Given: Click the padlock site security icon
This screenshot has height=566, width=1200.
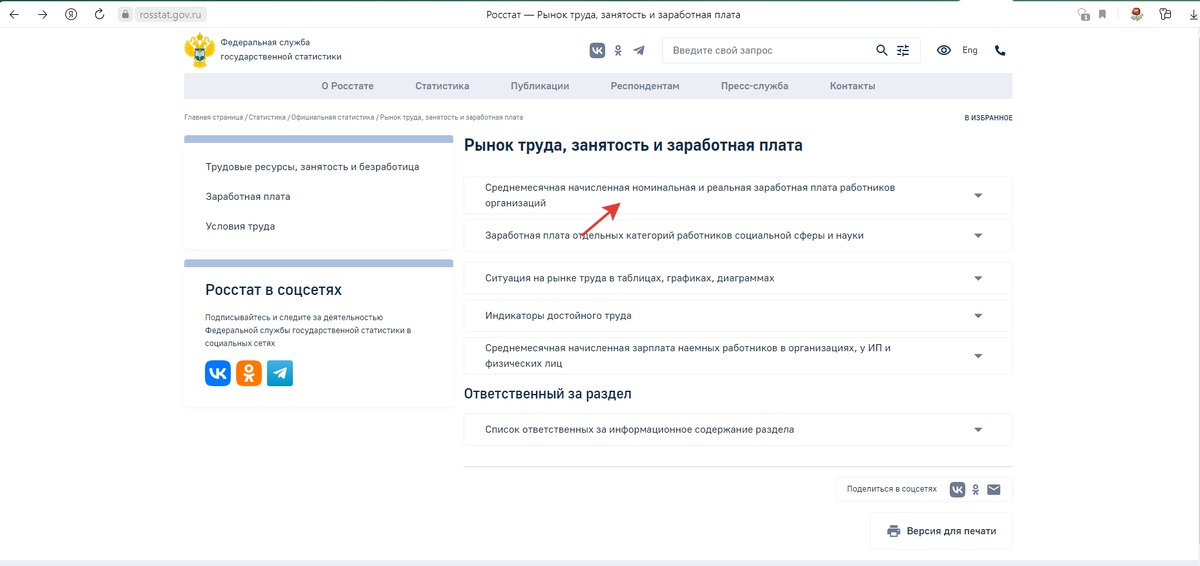Looking at the screenshot, I should (126, 14).
